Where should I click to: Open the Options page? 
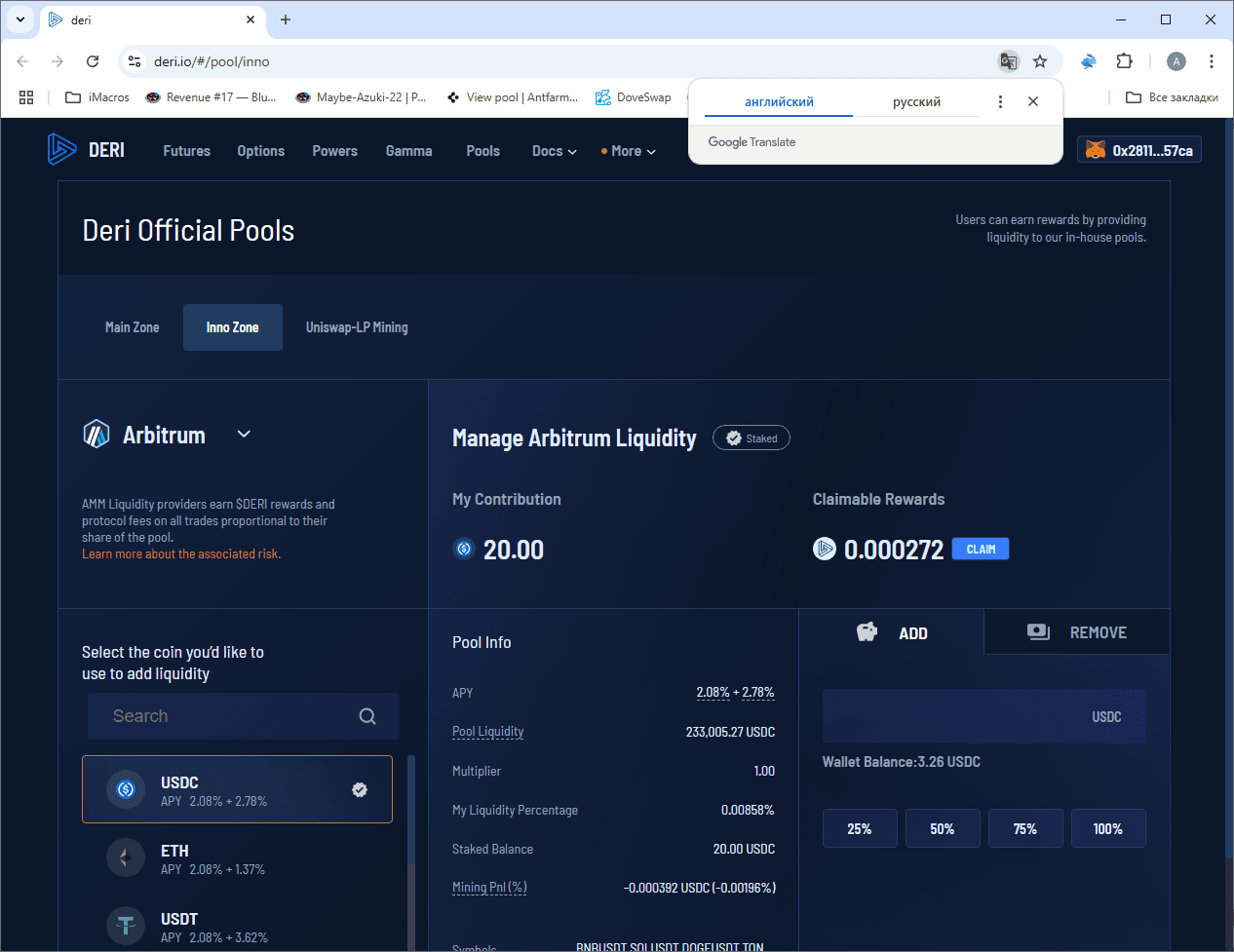pos(261,151)
